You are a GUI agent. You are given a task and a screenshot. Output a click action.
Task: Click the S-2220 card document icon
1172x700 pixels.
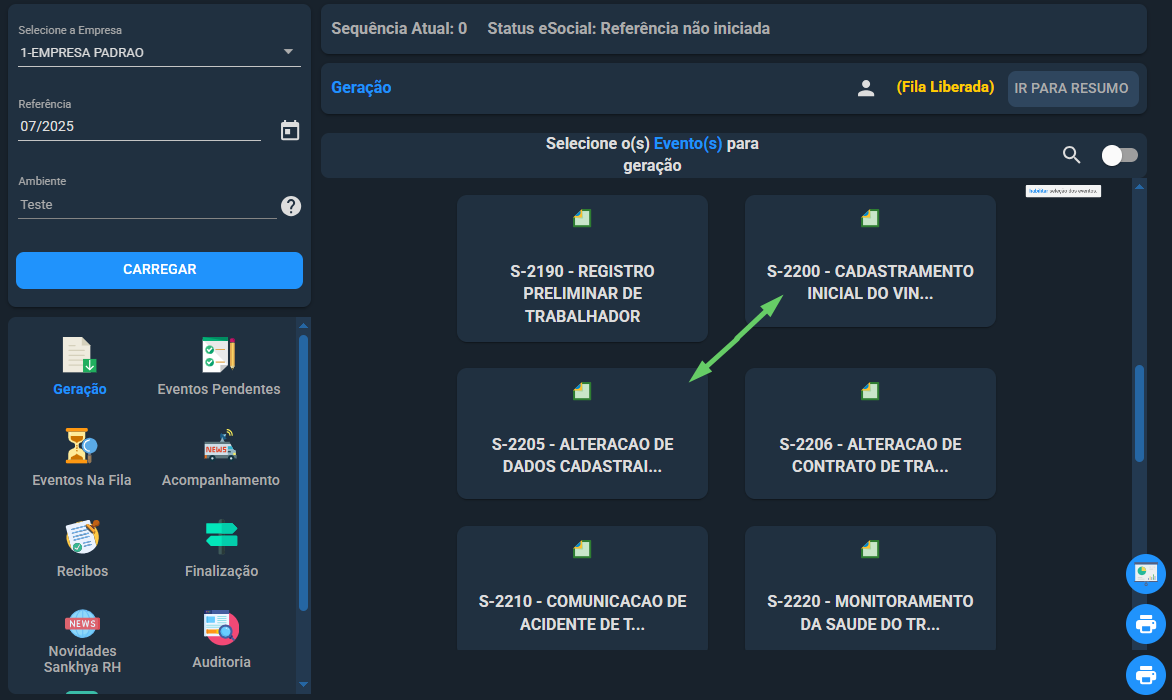click(x=870, y=549)
